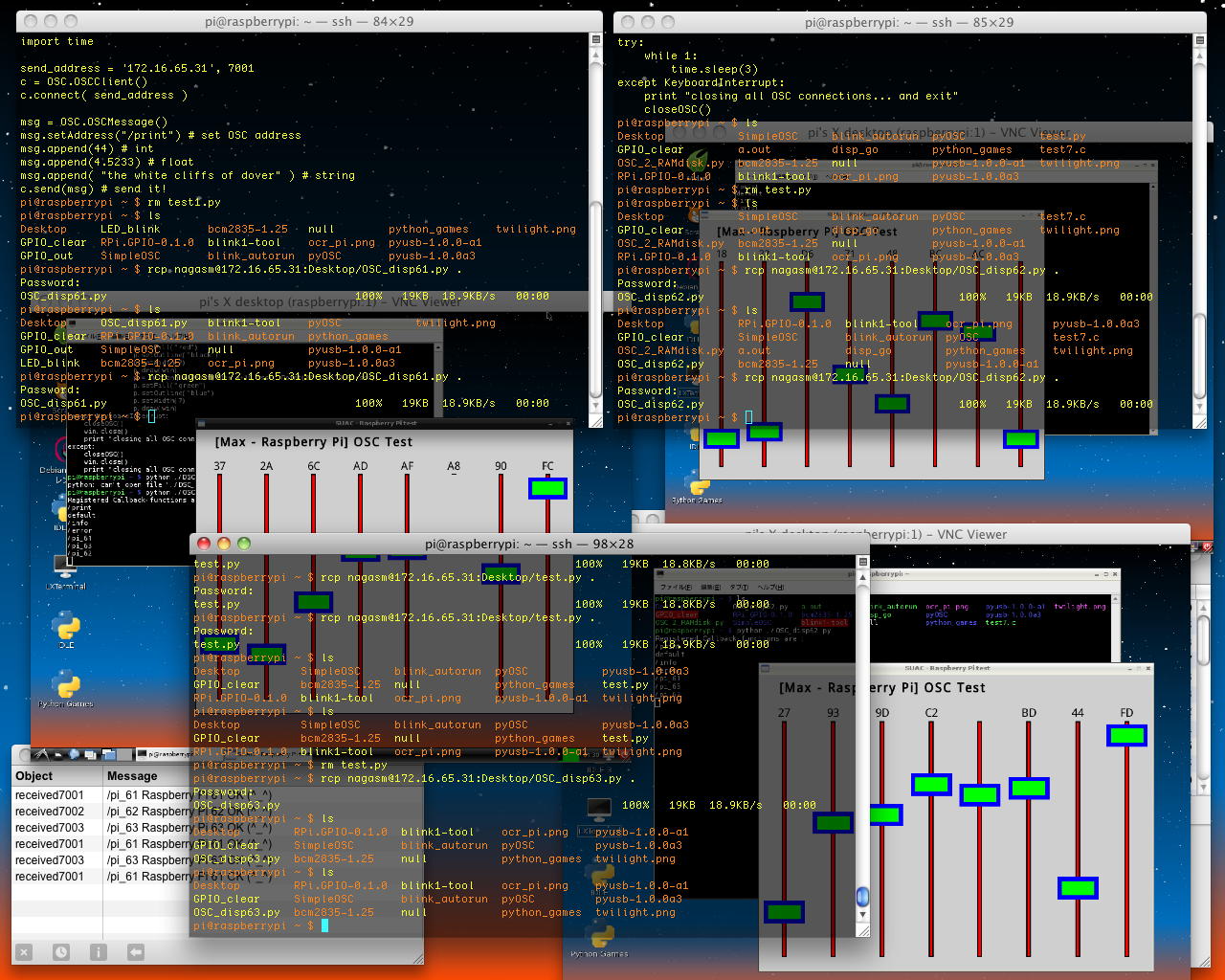Click split-pane icon in ssh 84×29 window
This screenshot has width=1225, height=980.
tap(595, 39)
